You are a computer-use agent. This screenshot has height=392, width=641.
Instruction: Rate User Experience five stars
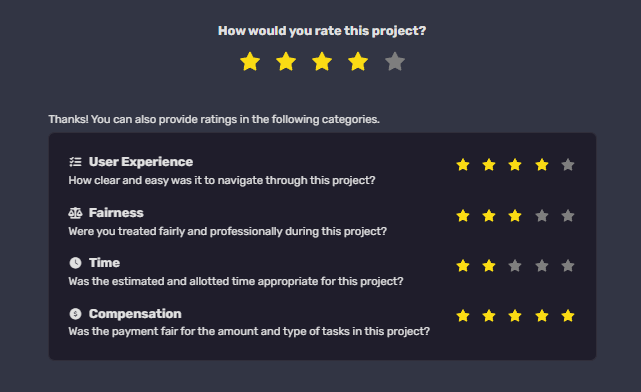pyautogui.click(x=568, y=165)
